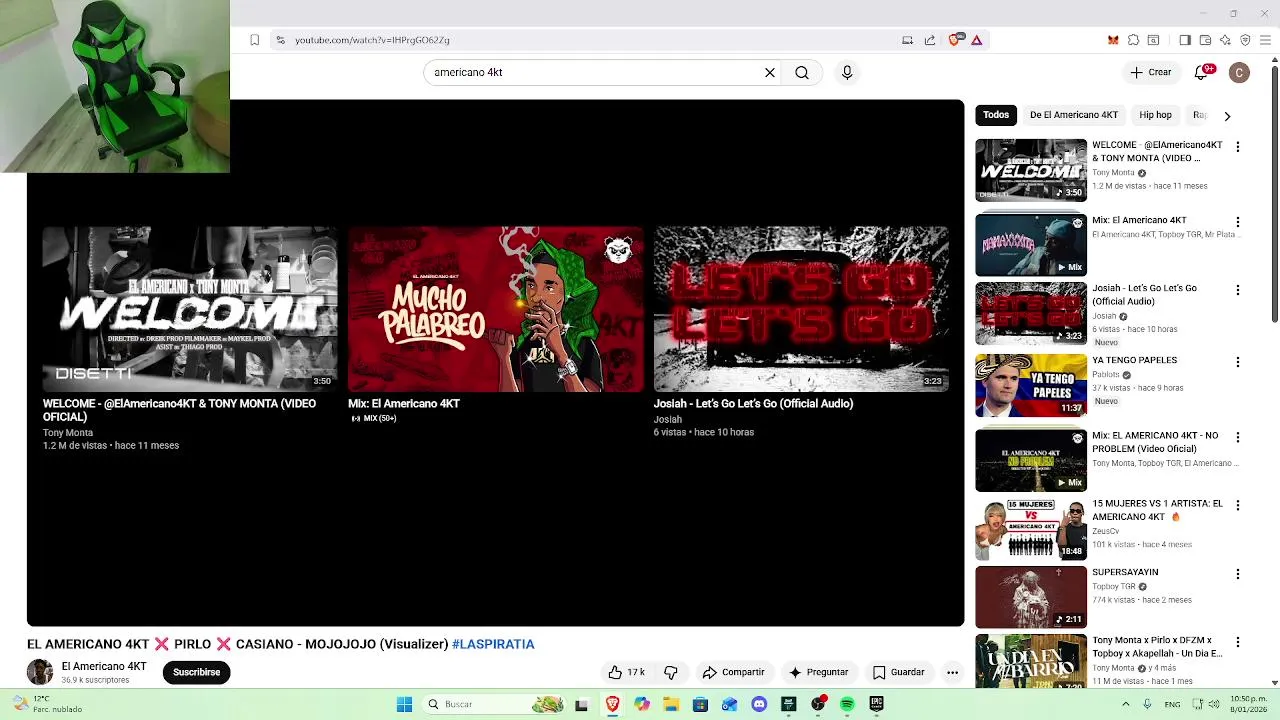1280x720 pixels.
Task: Open options for WELCOME sidebar video
Action: tap(1238, 147)
